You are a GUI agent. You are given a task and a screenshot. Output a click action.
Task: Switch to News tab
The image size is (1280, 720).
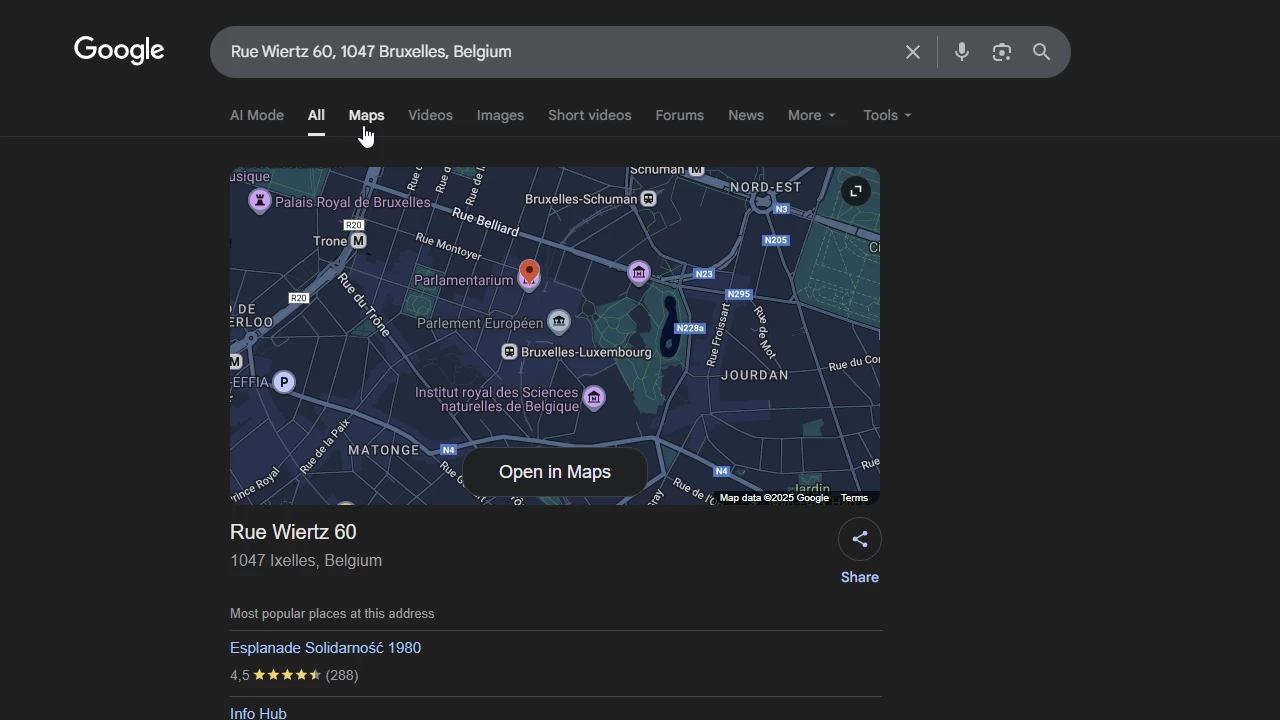(x=746, y=115)
